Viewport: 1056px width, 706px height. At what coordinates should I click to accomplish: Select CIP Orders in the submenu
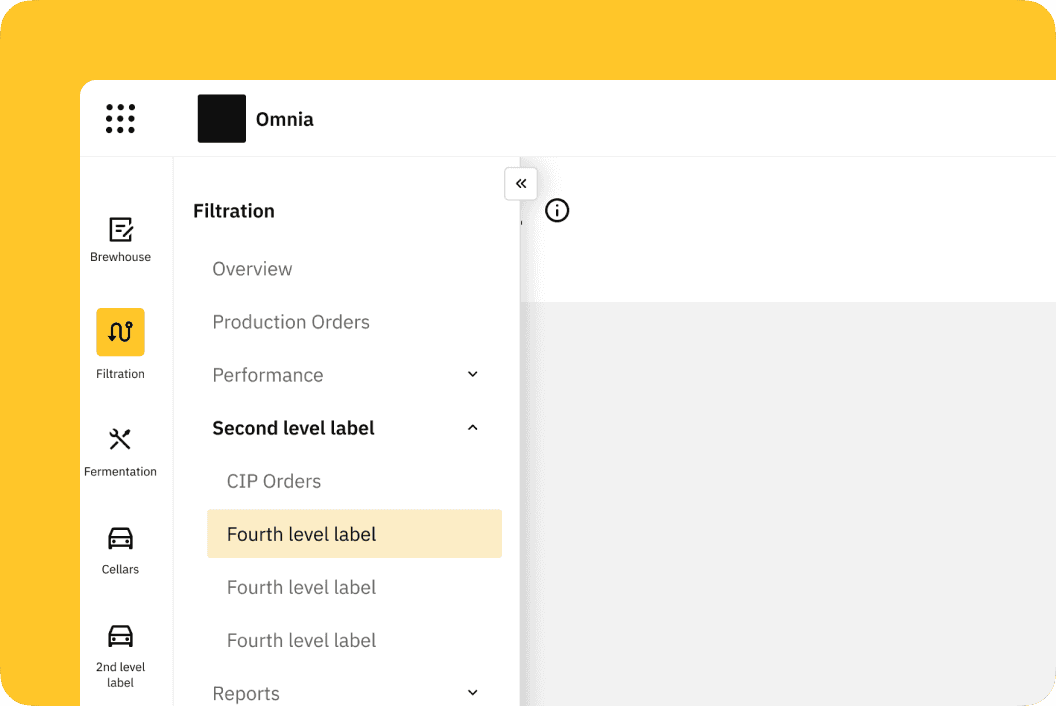coord(274,481)
